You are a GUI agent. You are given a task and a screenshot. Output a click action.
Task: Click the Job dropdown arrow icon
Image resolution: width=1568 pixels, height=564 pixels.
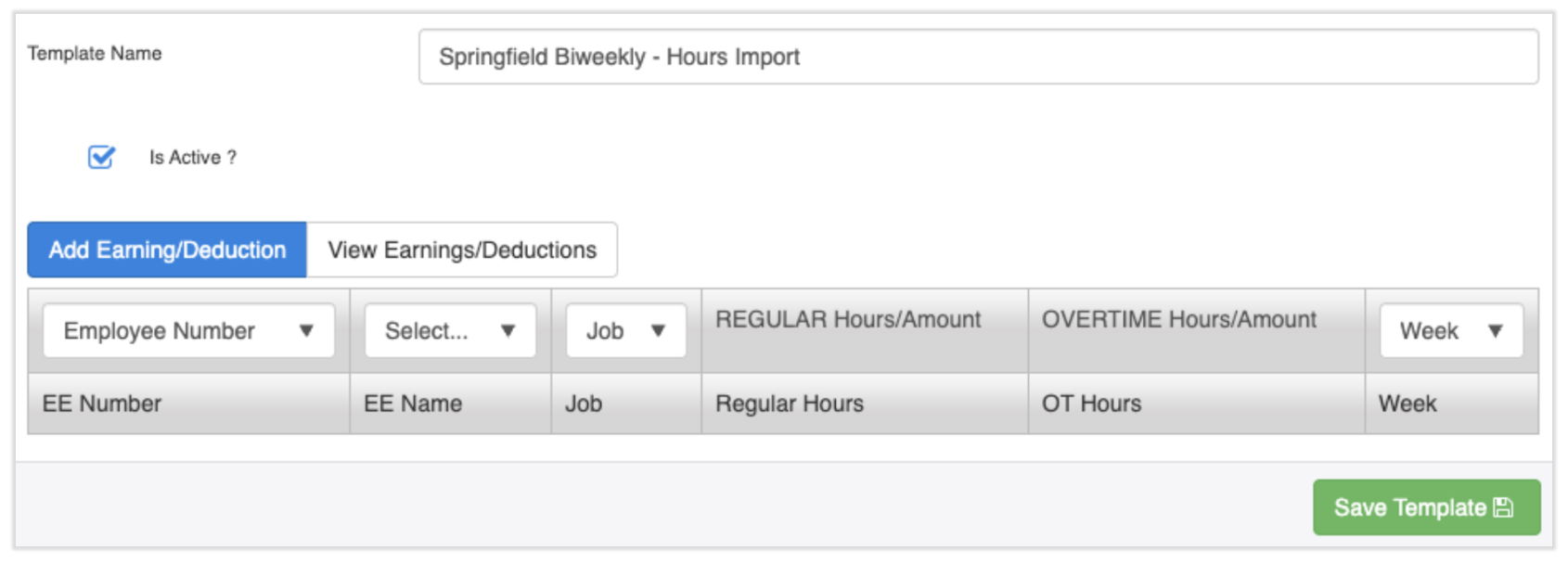tap(658, 330)
